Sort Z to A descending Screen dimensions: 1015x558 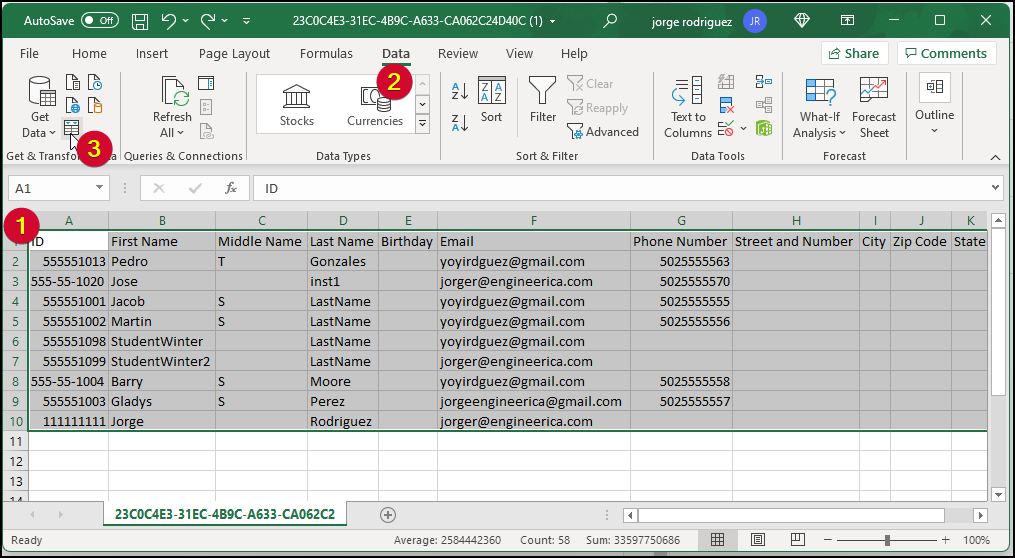[460, 122]
